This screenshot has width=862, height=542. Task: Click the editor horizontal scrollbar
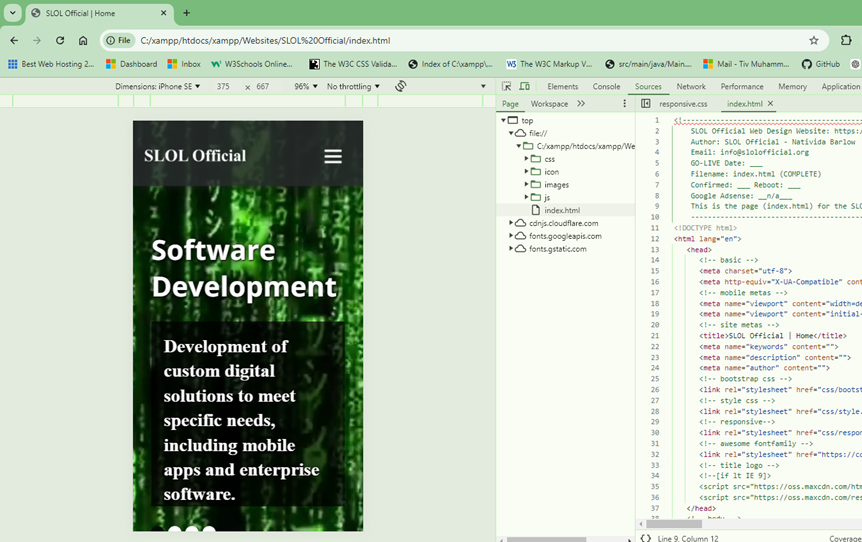pyautogui.click(x=674, y=524)
